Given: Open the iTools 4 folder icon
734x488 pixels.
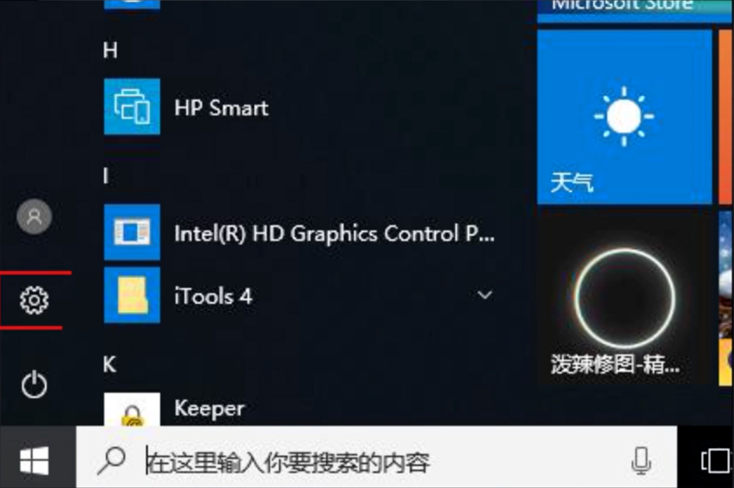Looking at the screenshot, I should [x=132, y=295].
